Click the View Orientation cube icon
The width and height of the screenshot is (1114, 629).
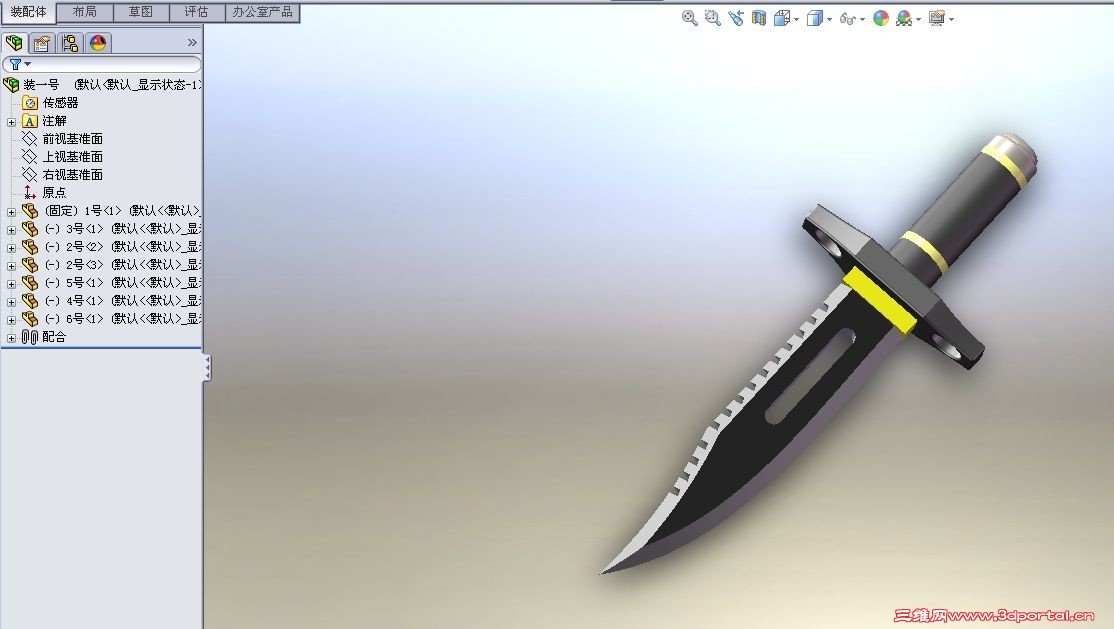pos(782,18)
